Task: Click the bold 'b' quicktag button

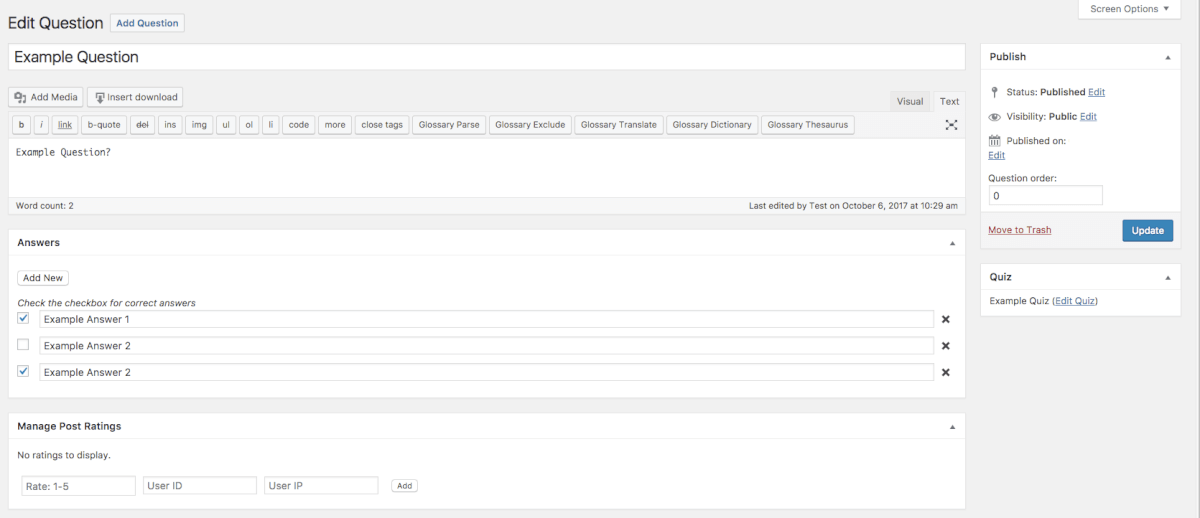Action: coord(22,125)
